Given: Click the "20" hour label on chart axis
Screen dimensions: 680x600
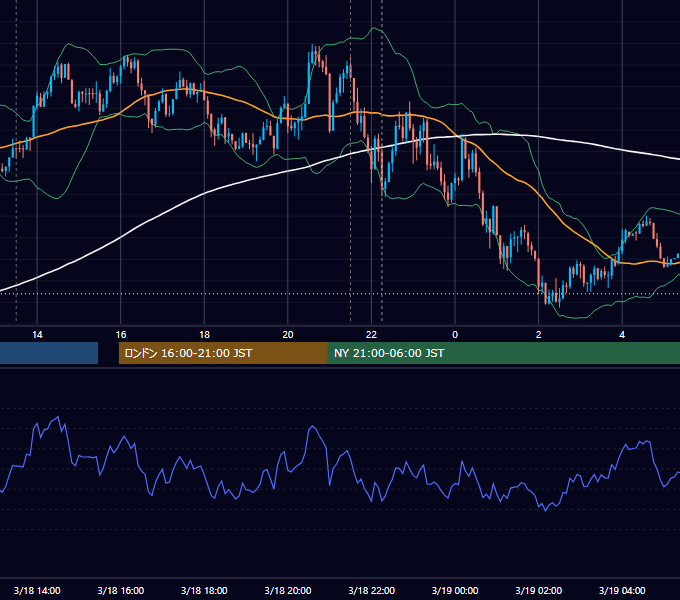Looking at the screenshot, I should 288,335.
